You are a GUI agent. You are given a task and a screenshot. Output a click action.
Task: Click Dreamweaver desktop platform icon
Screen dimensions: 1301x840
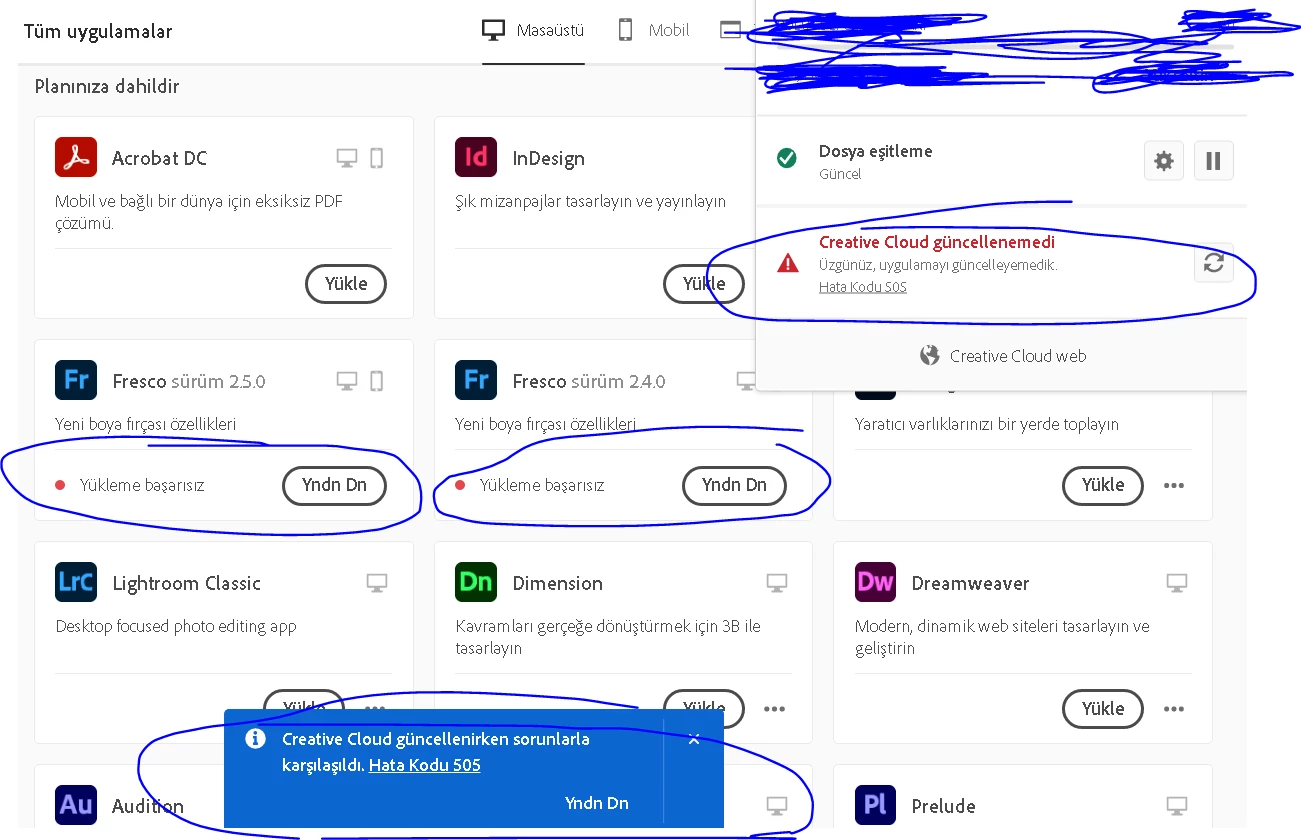coord(1177,582)
